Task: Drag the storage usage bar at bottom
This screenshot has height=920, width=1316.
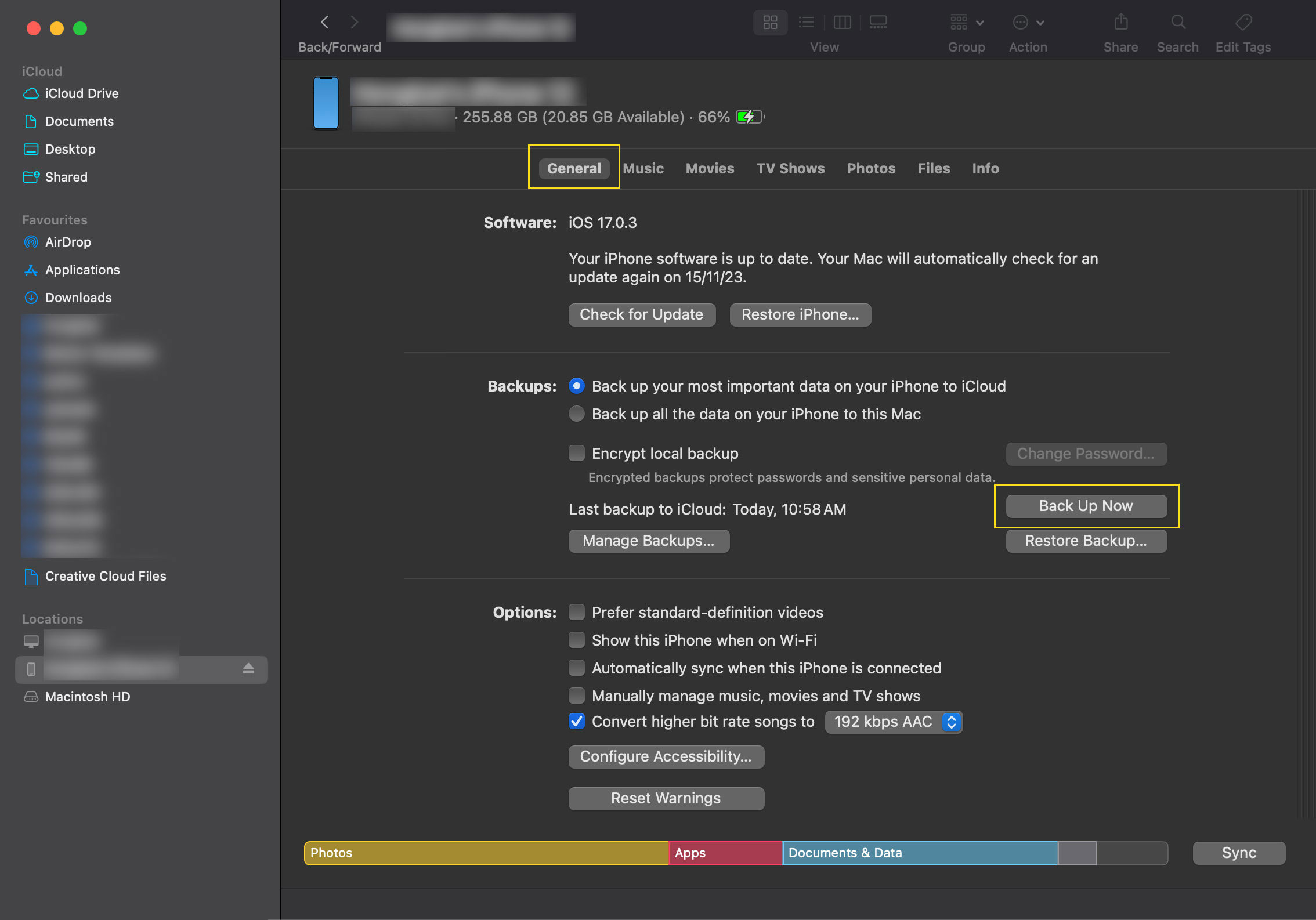Action: [735, 853]
